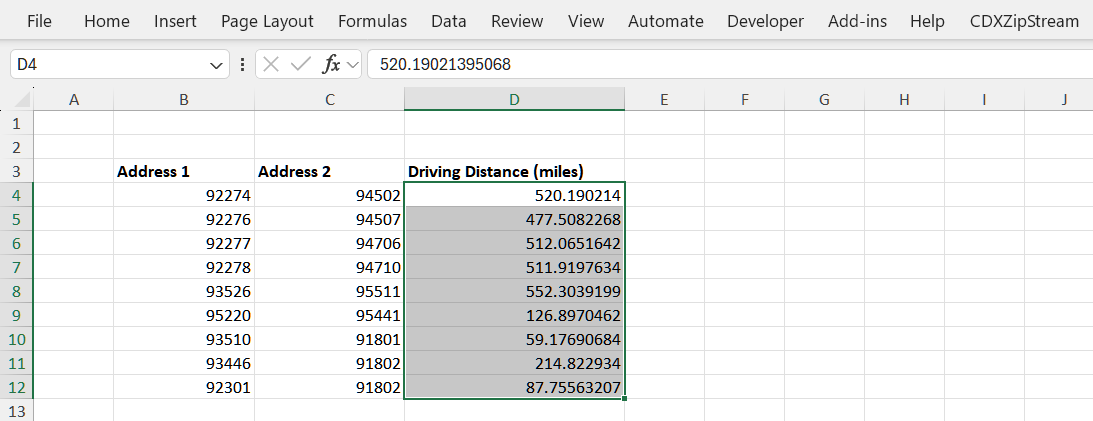This screenshot has height=421, width=1093.
Task: Select row 4 header
Action: [x=17, y=195]
